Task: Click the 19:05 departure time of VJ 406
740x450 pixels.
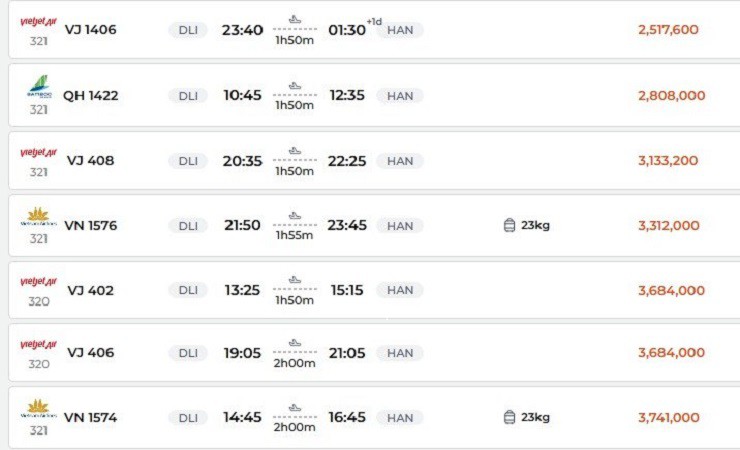Action: click(x=242, y=353)
